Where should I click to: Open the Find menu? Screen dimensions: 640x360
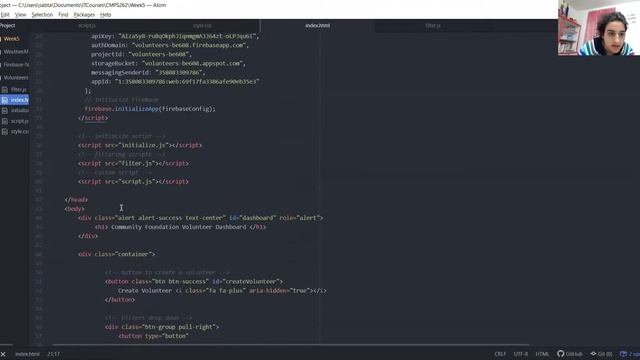63,15
